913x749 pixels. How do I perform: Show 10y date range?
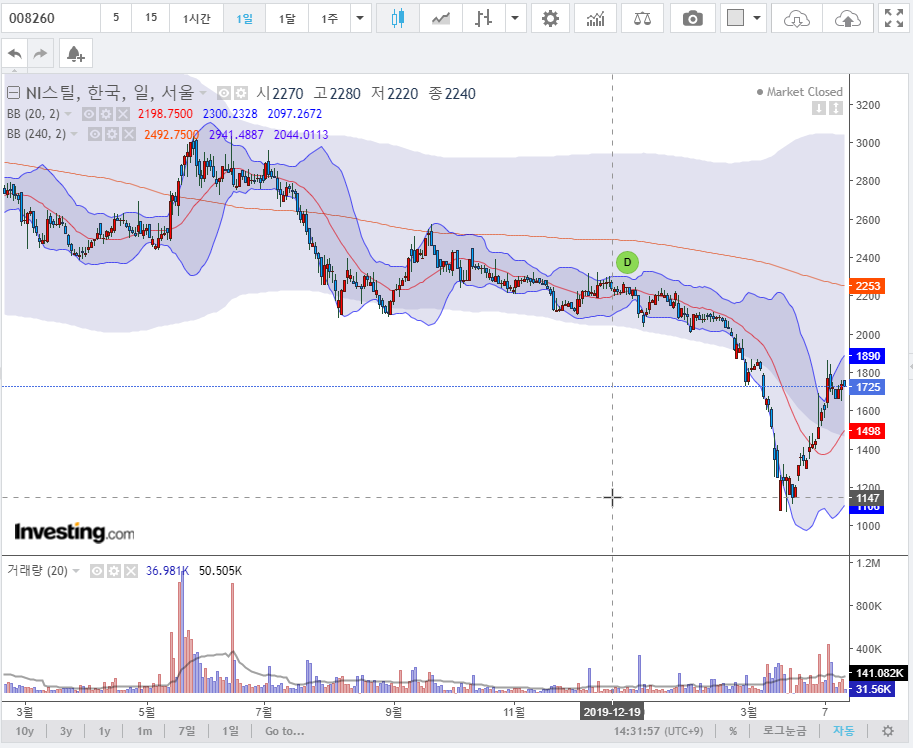click(x=24, y=731)
